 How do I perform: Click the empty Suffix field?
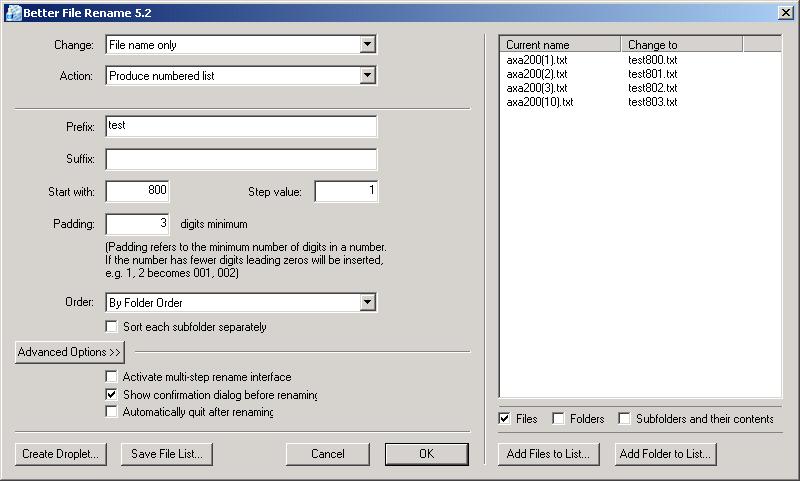click(x=241, y=159)
